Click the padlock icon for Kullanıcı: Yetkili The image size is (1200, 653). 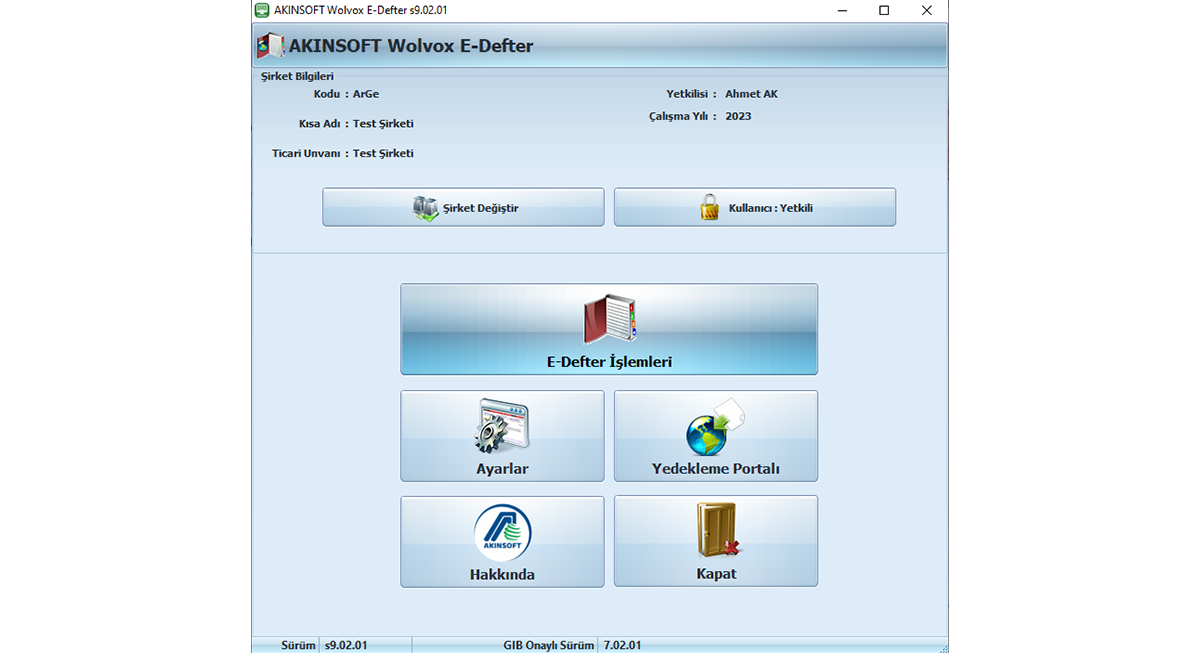point(709,208)
